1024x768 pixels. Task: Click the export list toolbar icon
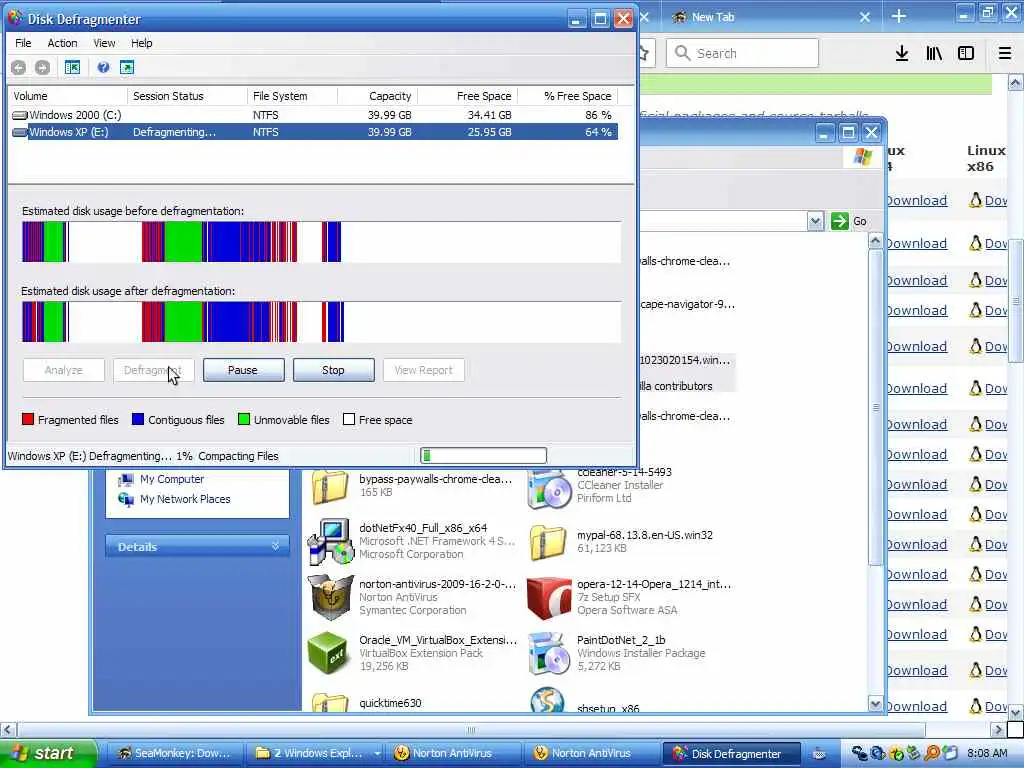click(x=127, y=67)
